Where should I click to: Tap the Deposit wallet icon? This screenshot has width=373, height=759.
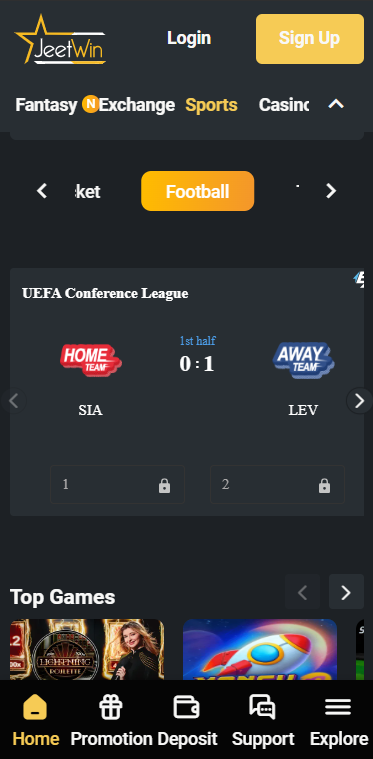point(187,707)
